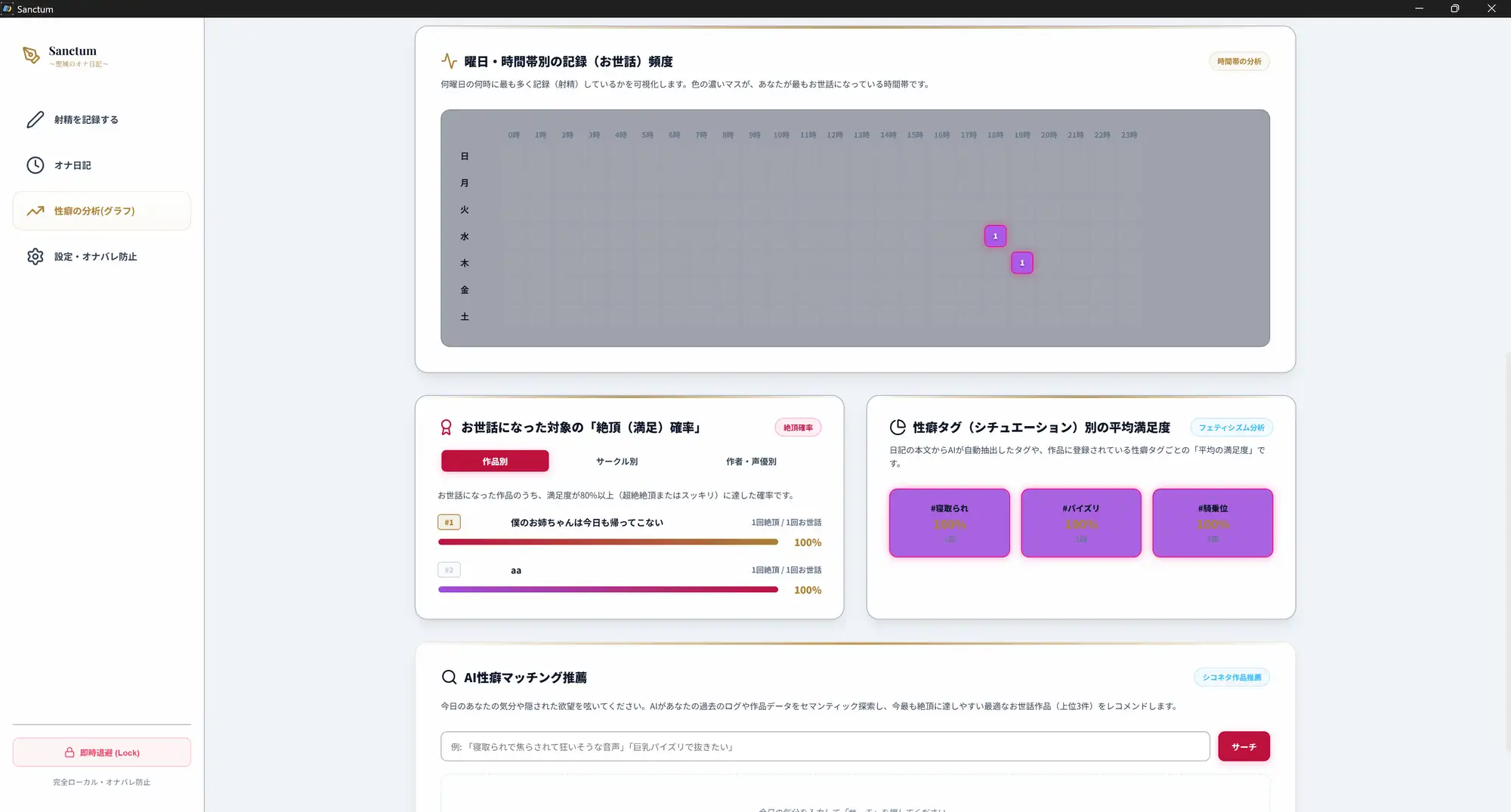
Task: Click the progress bar under aa
Action: pyautogui.click(x=608, y=590)
